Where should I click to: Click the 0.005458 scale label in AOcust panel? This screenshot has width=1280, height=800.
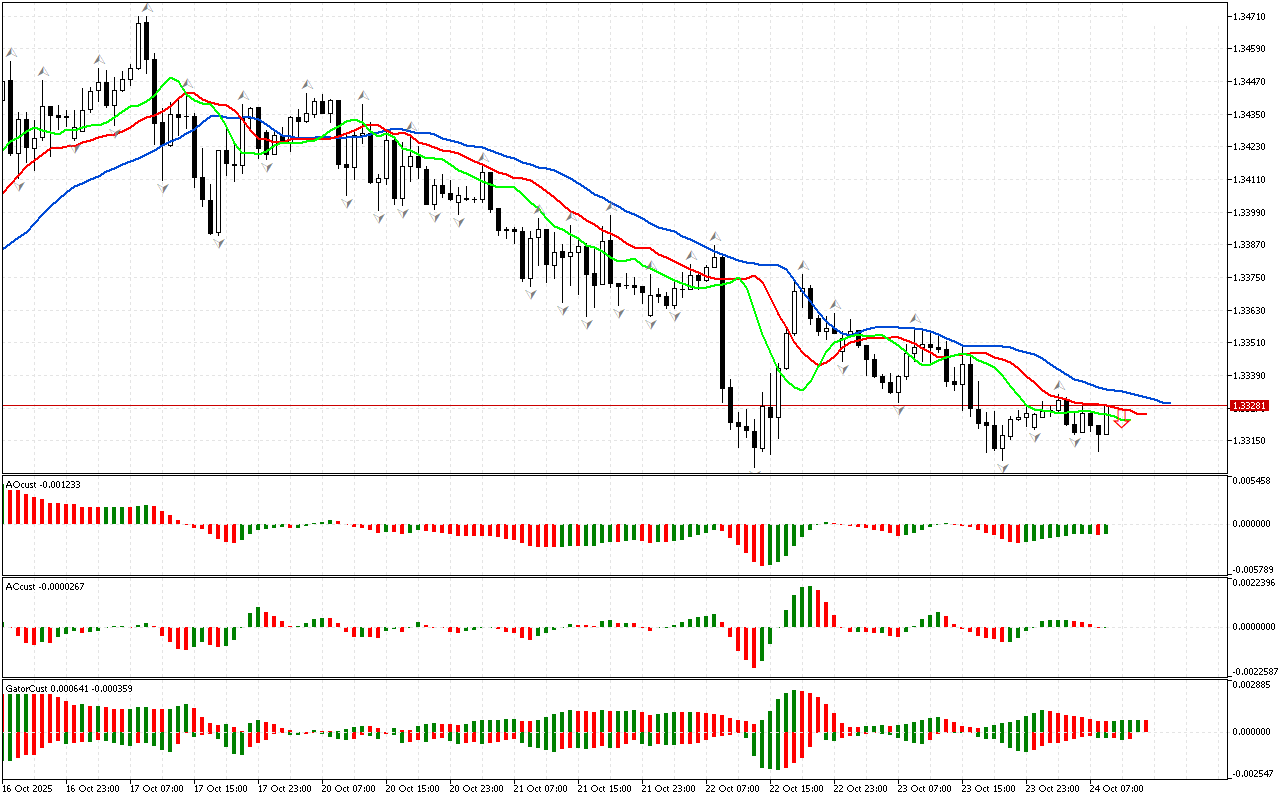pos(1250,482)
